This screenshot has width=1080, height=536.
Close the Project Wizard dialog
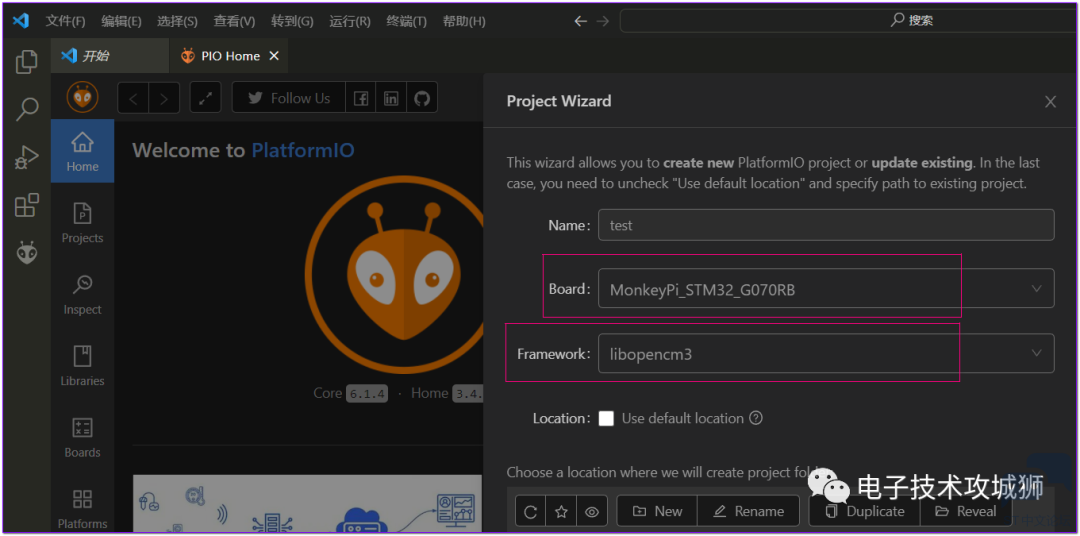coord(1050,102)
